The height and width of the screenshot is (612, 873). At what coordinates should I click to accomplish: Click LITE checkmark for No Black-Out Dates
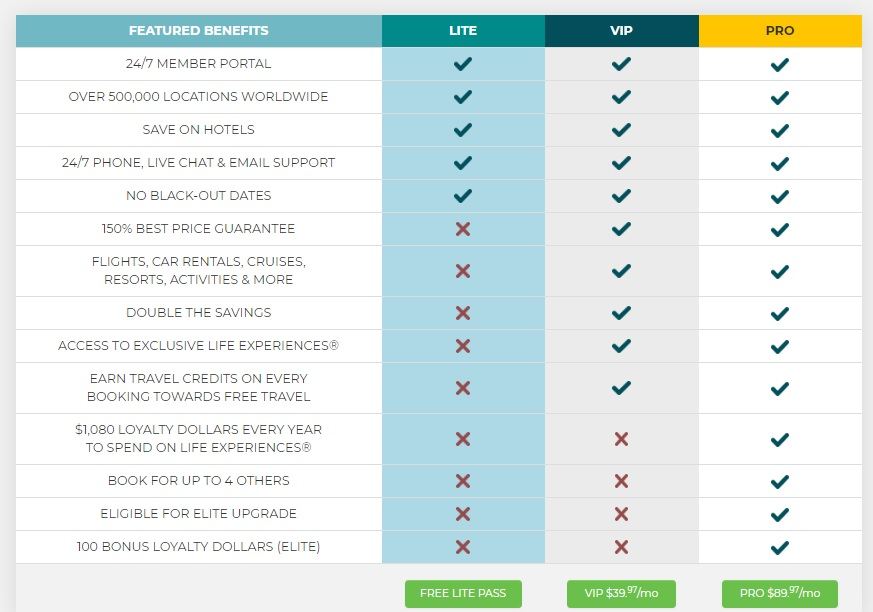[x=463, y=196]
